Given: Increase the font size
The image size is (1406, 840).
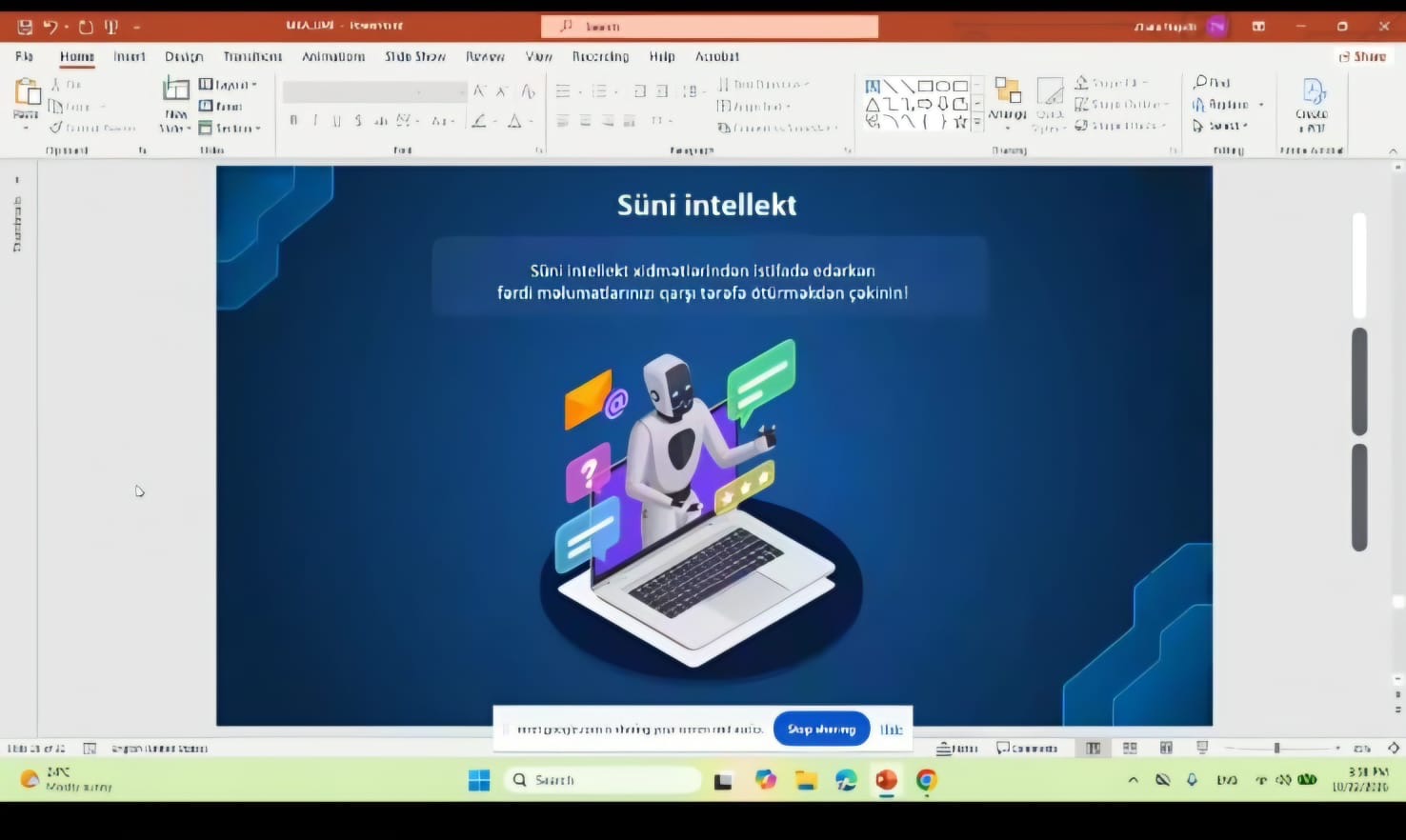Looking at the screenshot, I should (479, 91).
